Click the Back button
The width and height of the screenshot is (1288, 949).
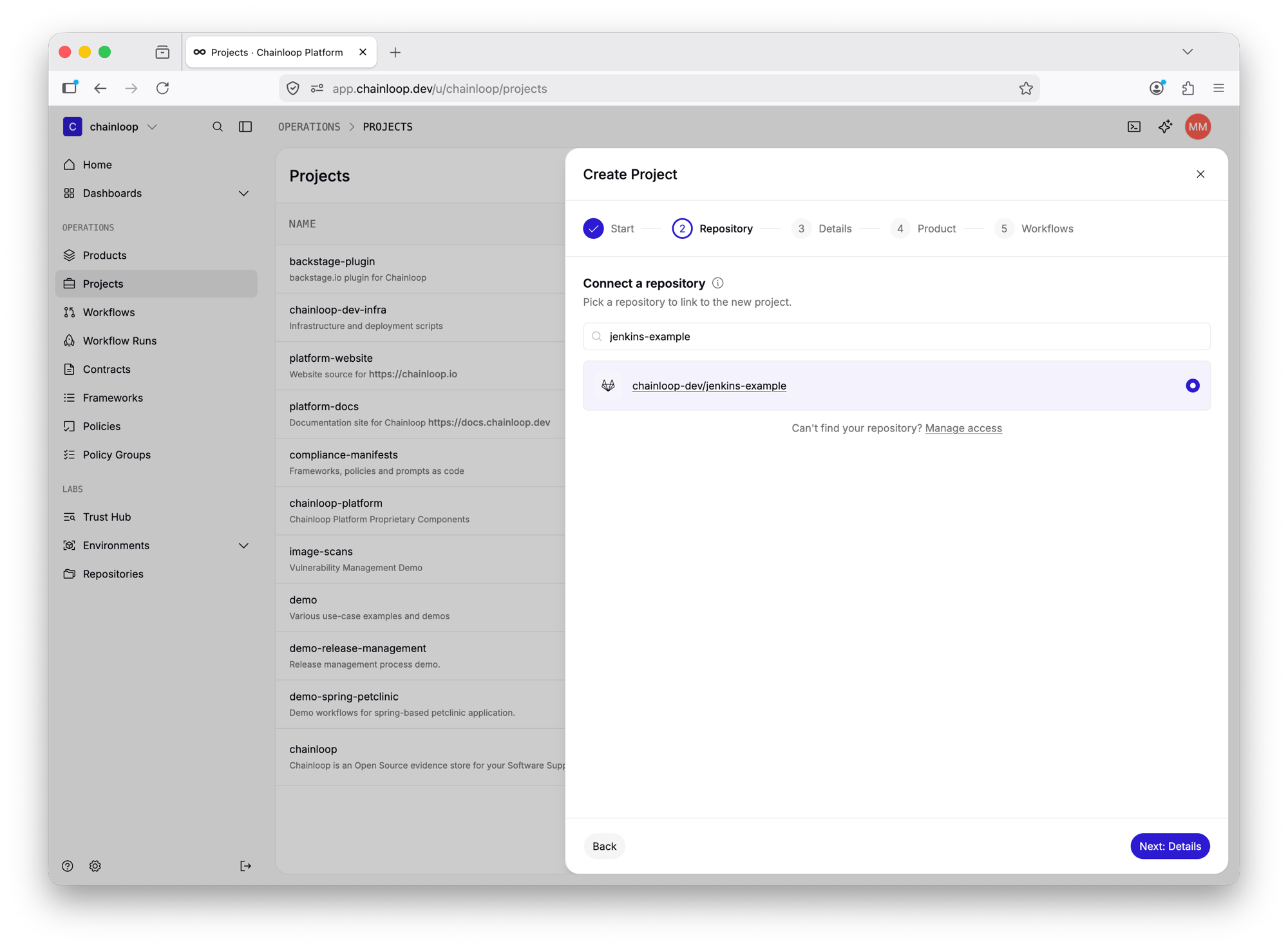tap(604, 846)
